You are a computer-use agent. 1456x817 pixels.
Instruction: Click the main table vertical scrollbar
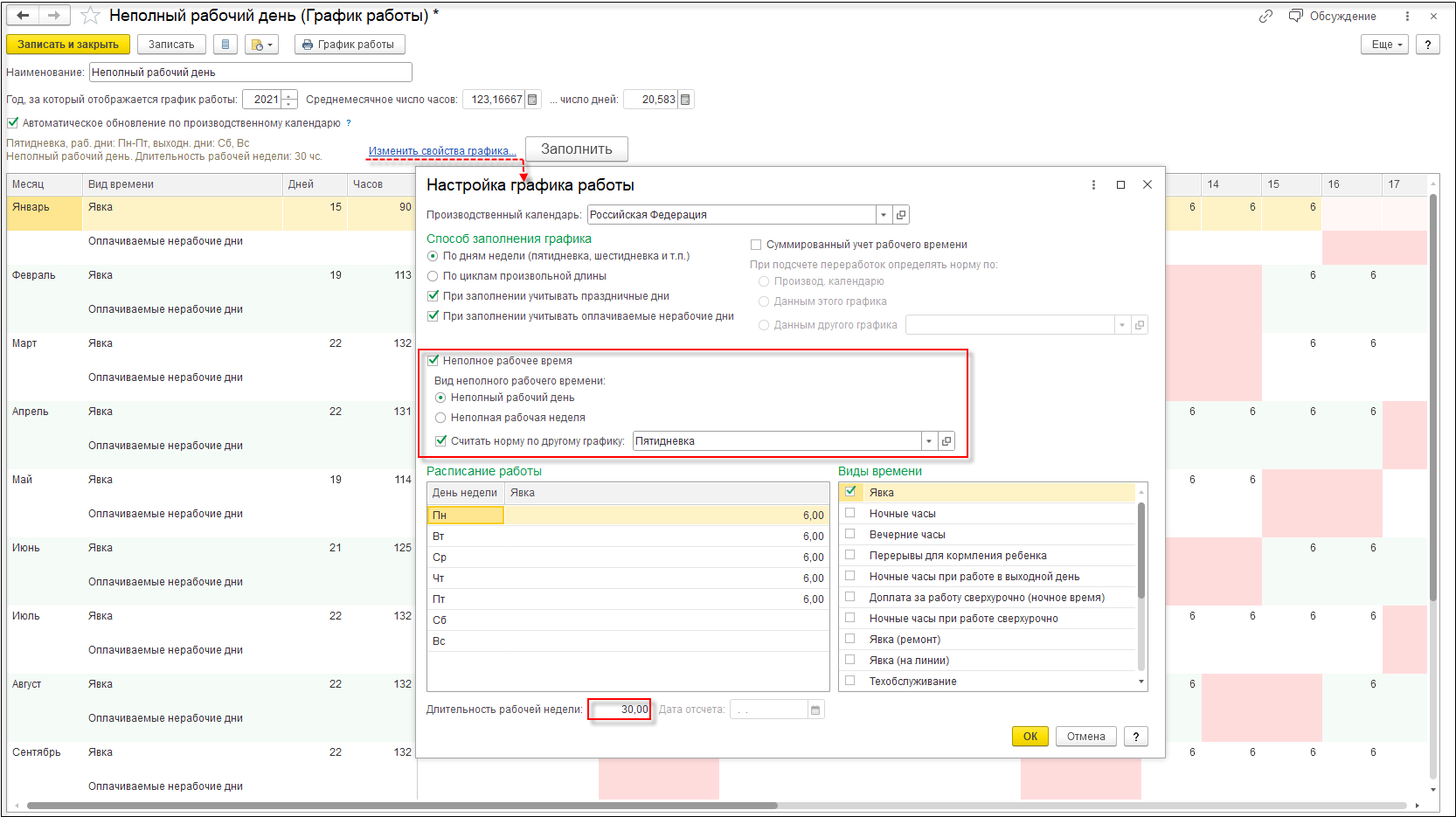click(1433, 398)
